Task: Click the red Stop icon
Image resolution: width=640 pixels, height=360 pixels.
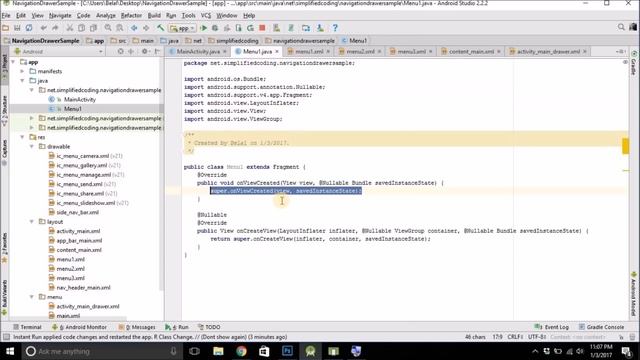Action: pos(262,28)
